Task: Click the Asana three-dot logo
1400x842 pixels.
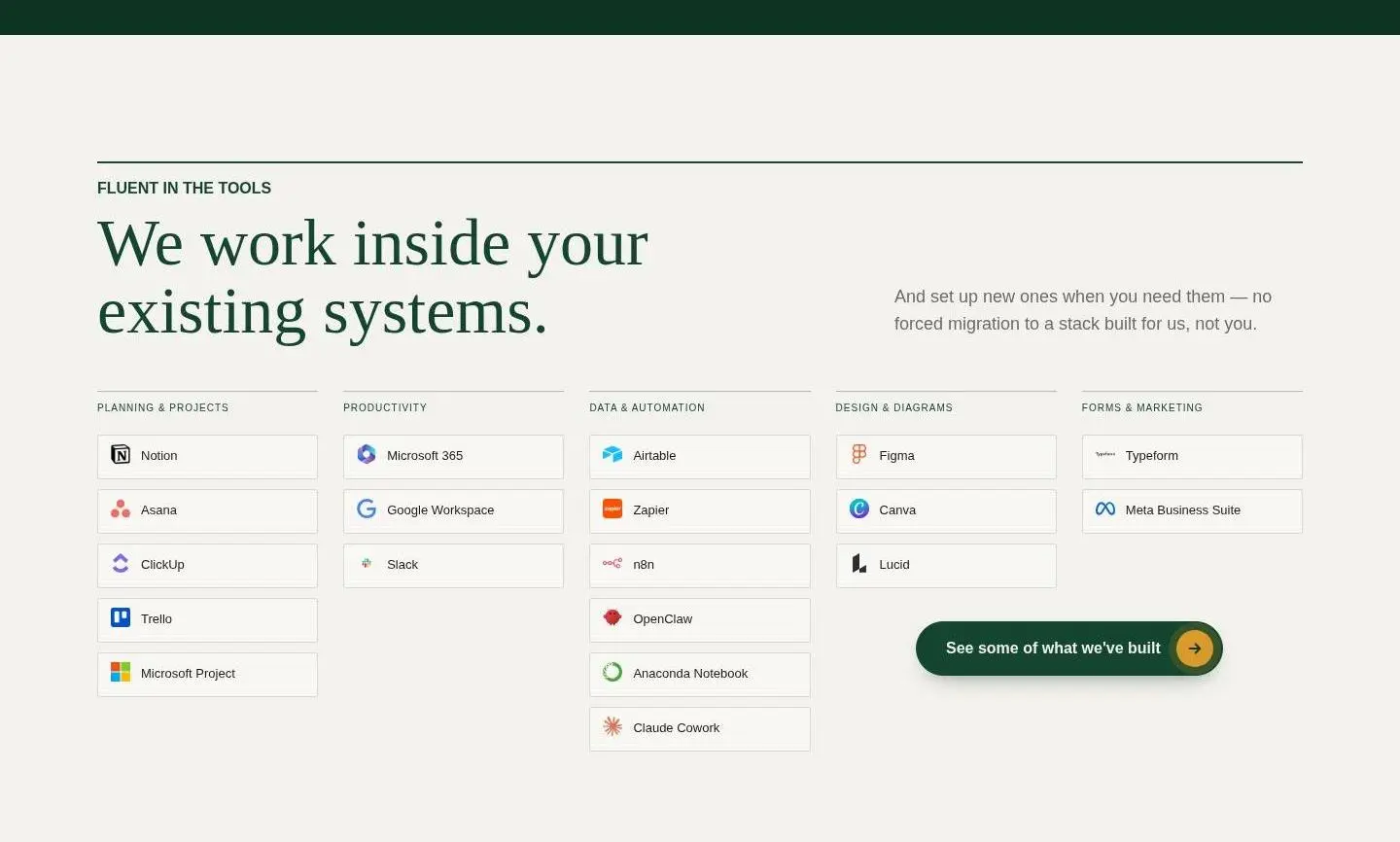Action: 121,509
